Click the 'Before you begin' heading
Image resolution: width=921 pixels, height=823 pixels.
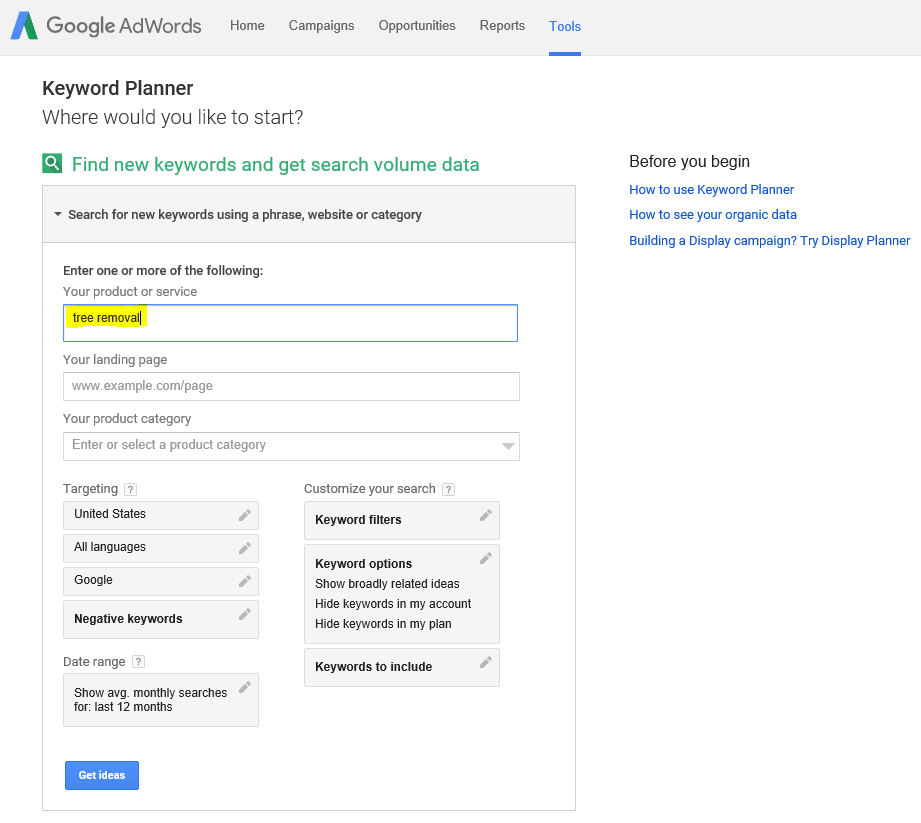coord(690,162)
